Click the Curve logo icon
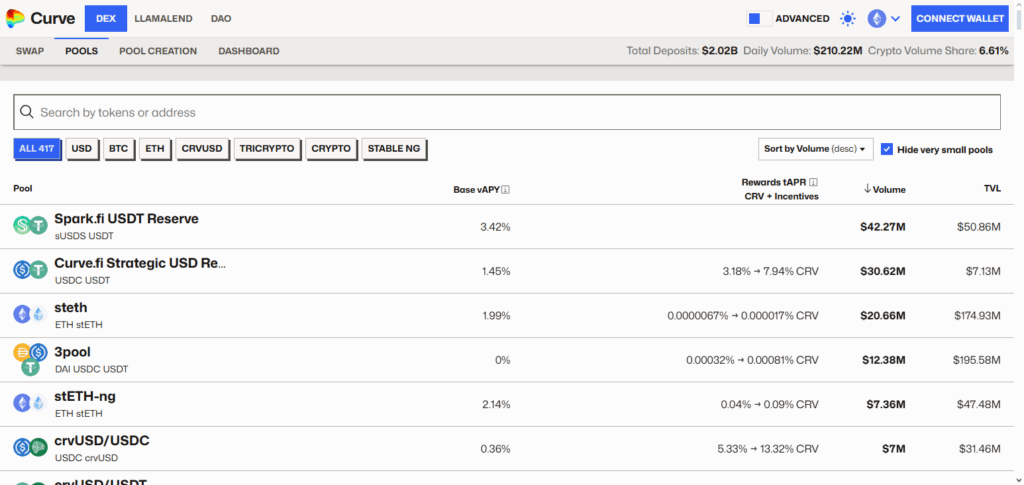 [15, 19]
